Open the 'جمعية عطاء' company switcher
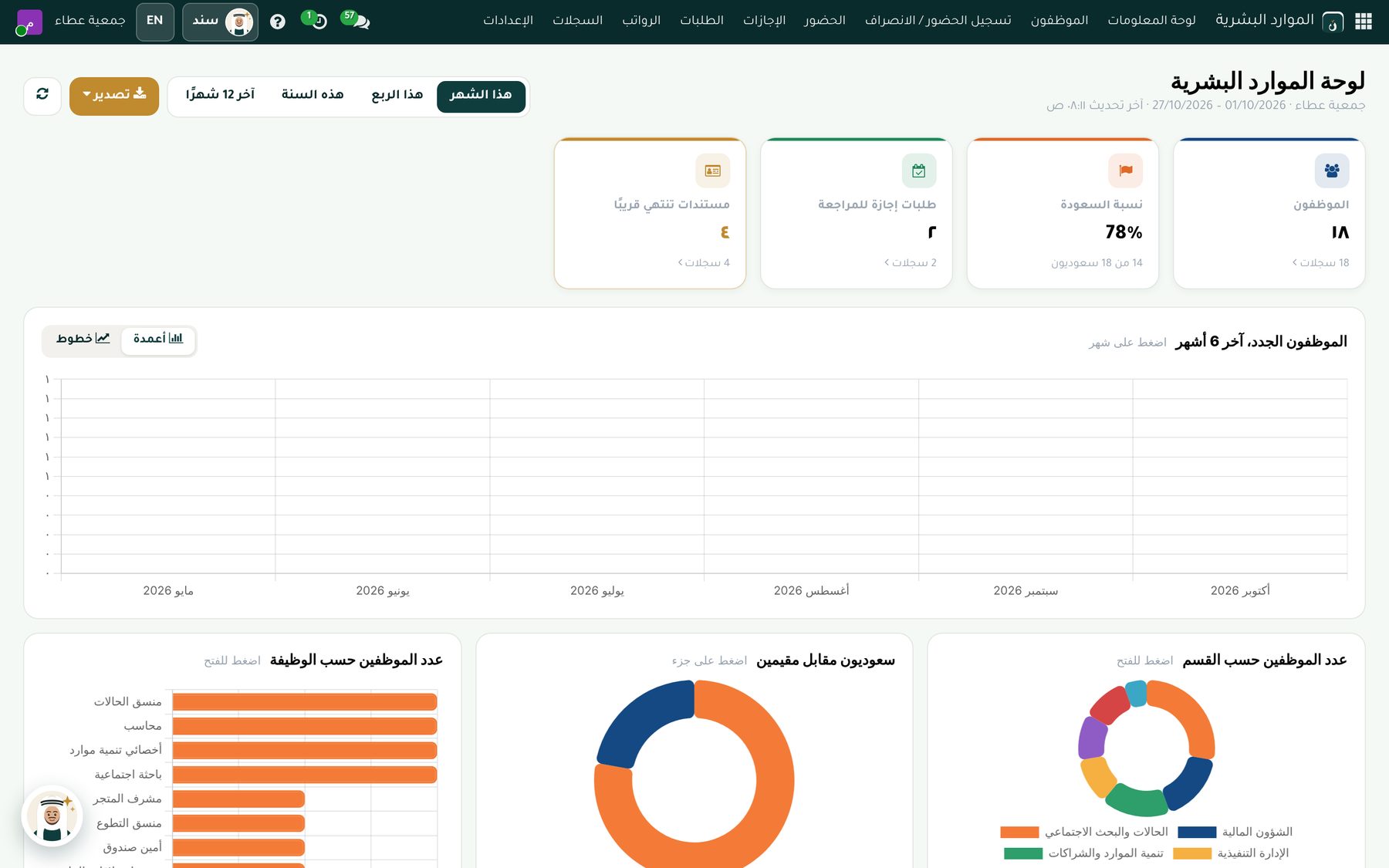The image size is (1389, 868). point(90,21)
